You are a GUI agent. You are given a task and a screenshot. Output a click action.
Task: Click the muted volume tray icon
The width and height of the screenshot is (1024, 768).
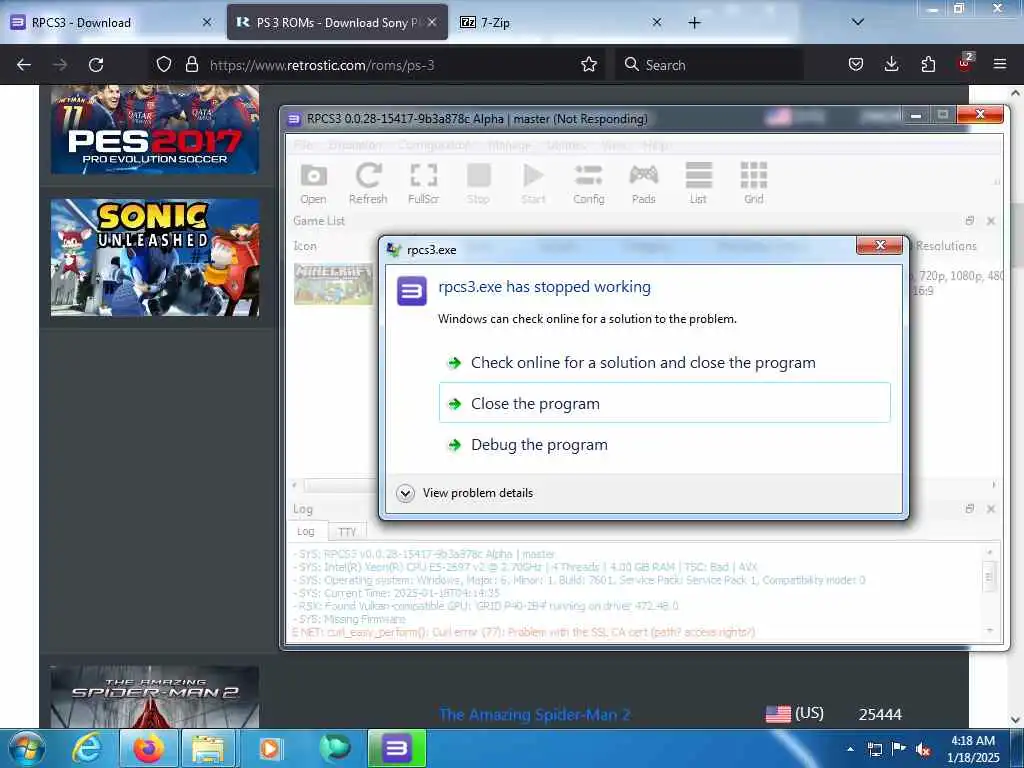pos(923,750)
